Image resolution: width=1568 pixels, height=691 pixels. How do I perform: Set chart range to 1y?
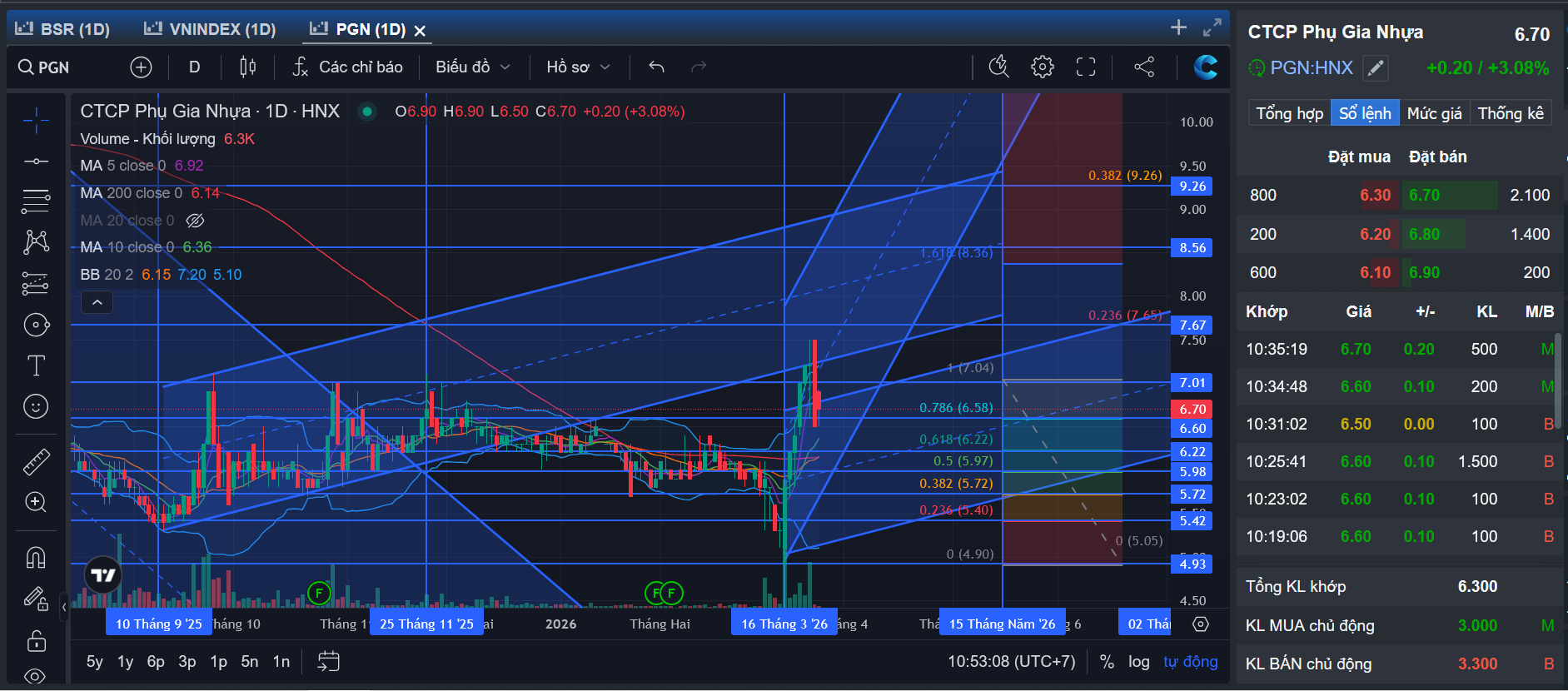(125, 662)
